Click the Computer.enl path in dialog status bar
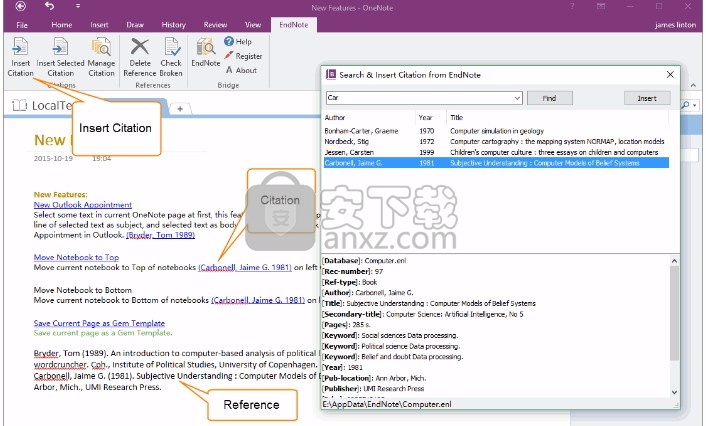The image size is (706, 426). (387, 404)
